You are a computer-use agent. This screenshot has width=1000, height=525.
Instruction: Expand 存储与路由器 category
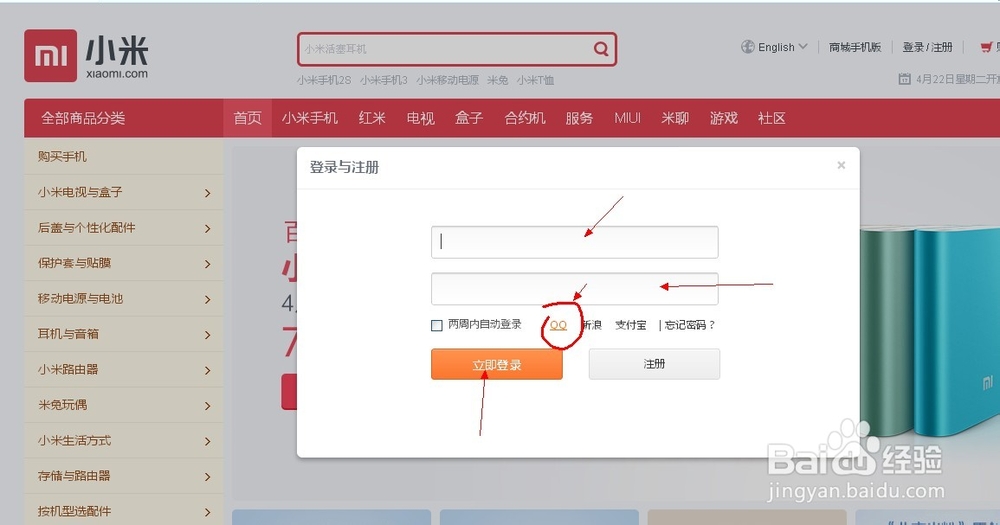(x=124, y=476)
